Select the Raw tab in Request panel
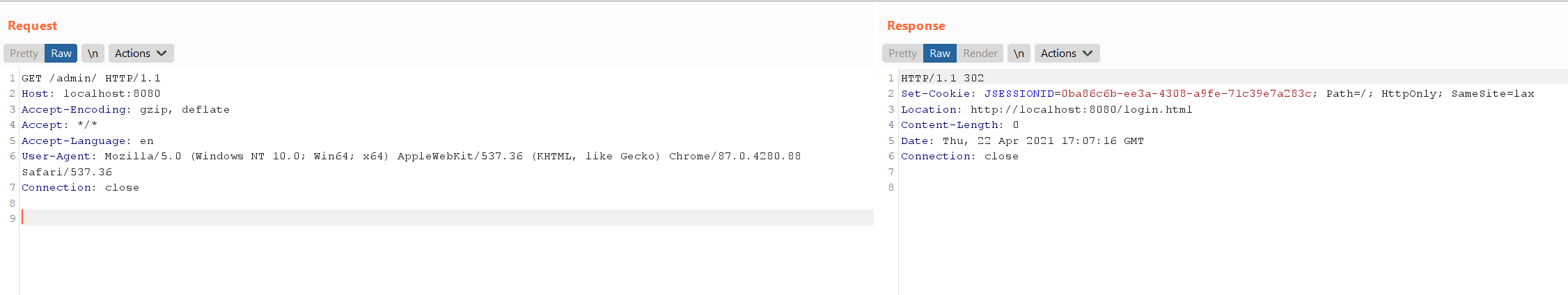 tap(61, 54)
